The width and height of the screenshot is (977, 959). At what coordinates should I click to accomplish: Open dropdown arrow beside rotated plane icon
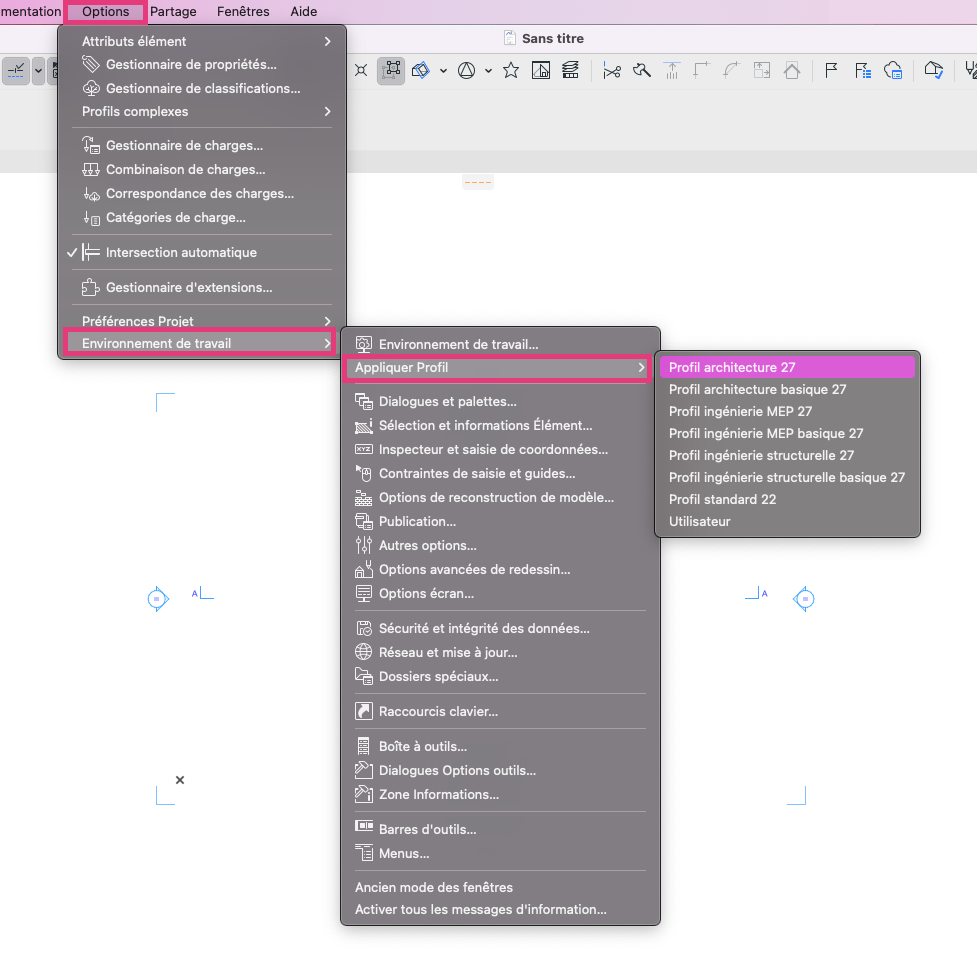[443, 71]
